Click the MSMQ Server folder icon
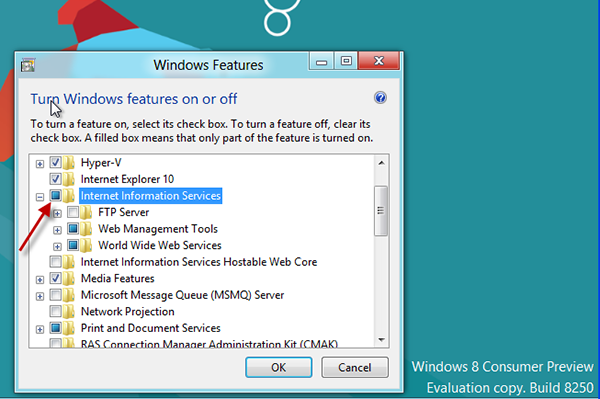The image size is (600, 399). [69, 295]
